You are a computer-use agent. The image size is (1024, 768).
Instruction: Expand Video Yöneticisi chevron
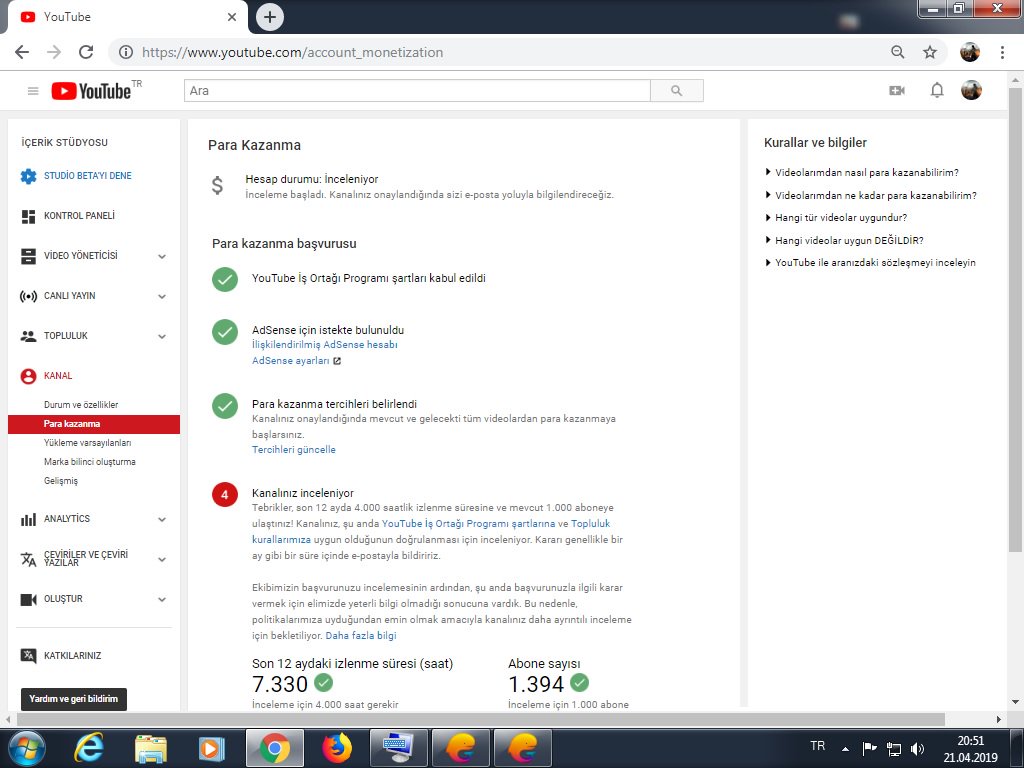pos(162,257)
